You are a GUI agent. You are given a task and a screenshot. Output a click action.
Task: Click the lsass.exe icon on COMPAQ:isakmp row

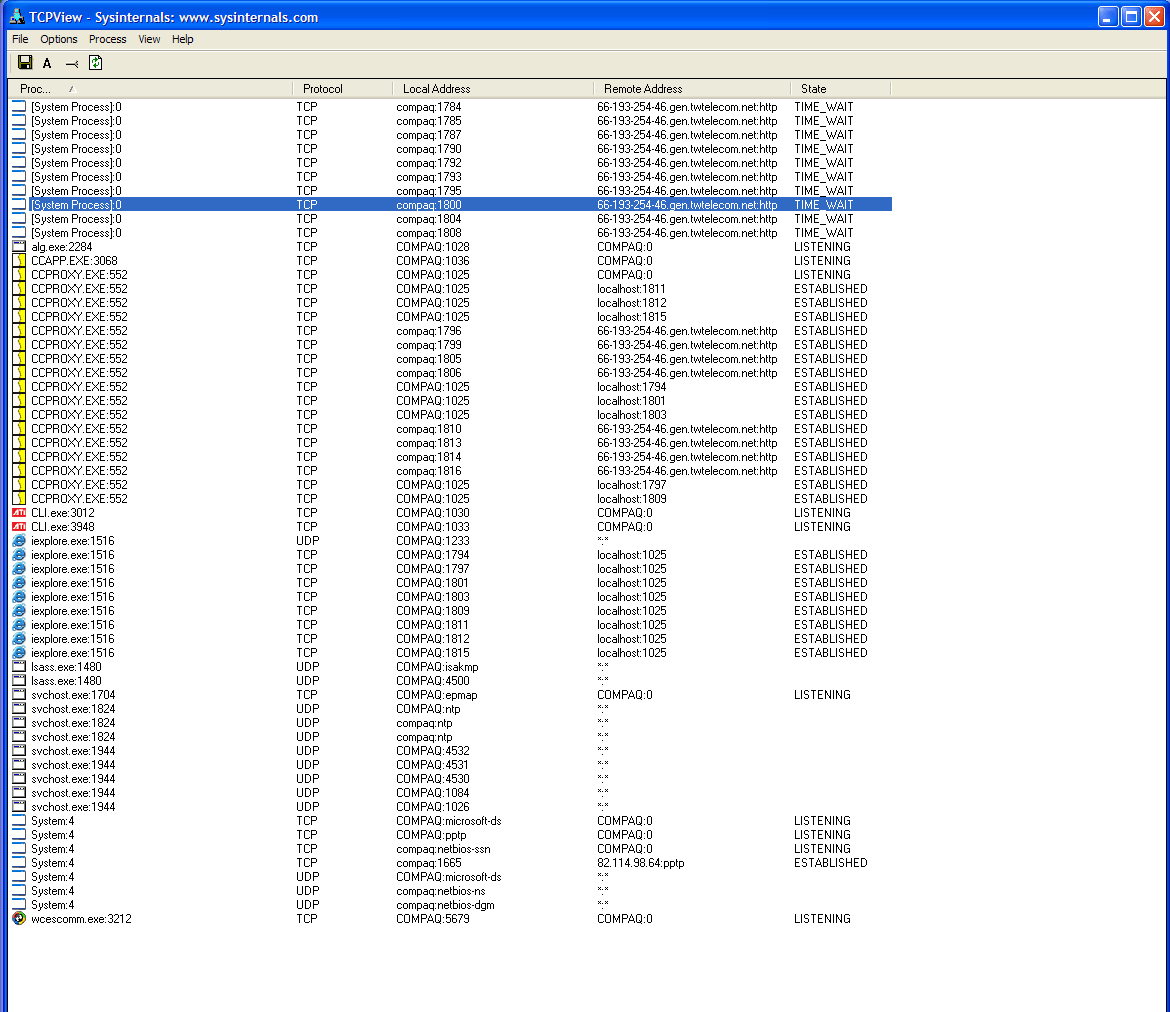(x=19, y=667)
